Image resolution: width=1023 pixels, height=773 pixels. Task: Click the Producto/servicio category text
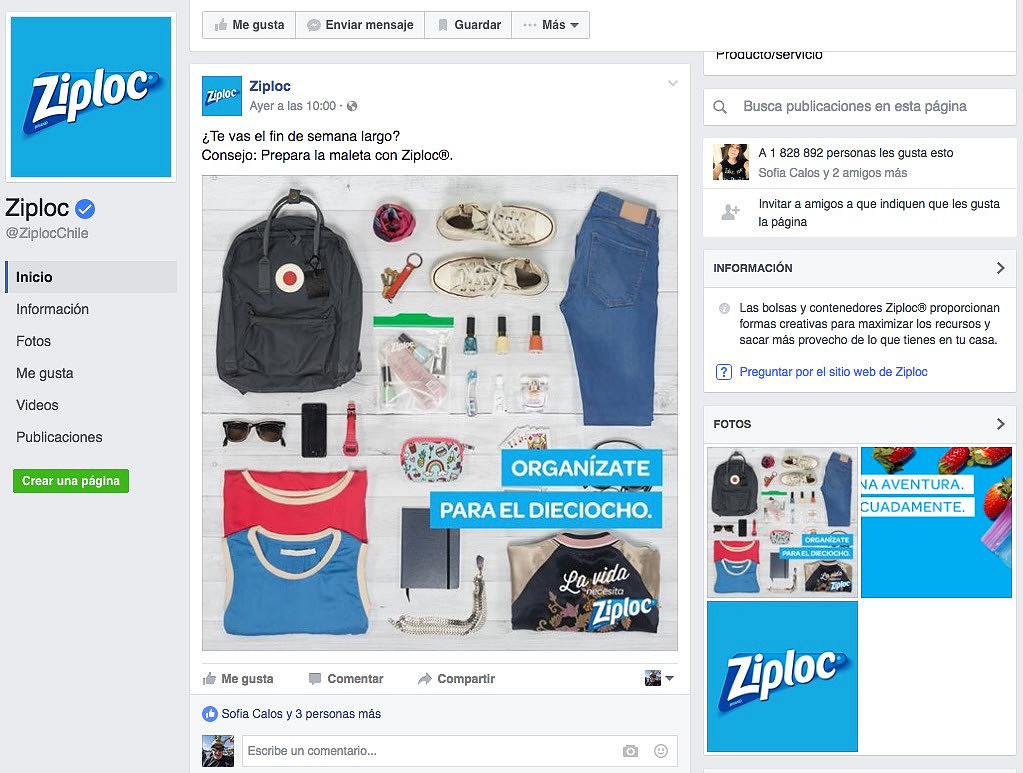tap(769, 55)
